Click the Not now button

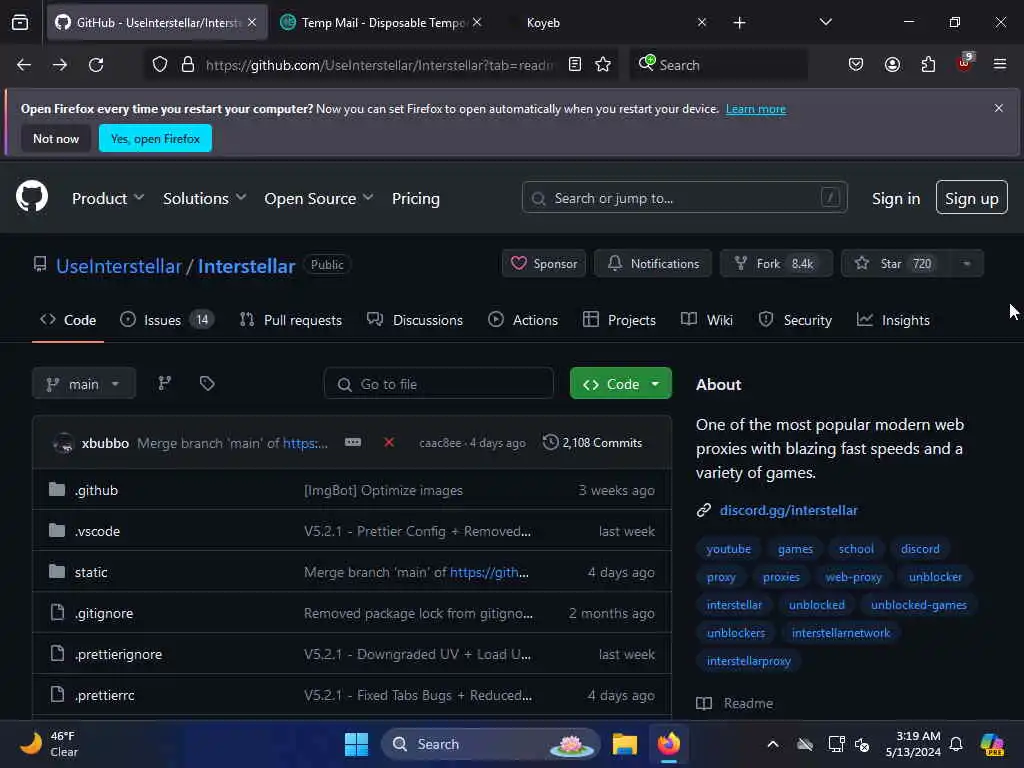pyautogui.click(x=56, y=138)
